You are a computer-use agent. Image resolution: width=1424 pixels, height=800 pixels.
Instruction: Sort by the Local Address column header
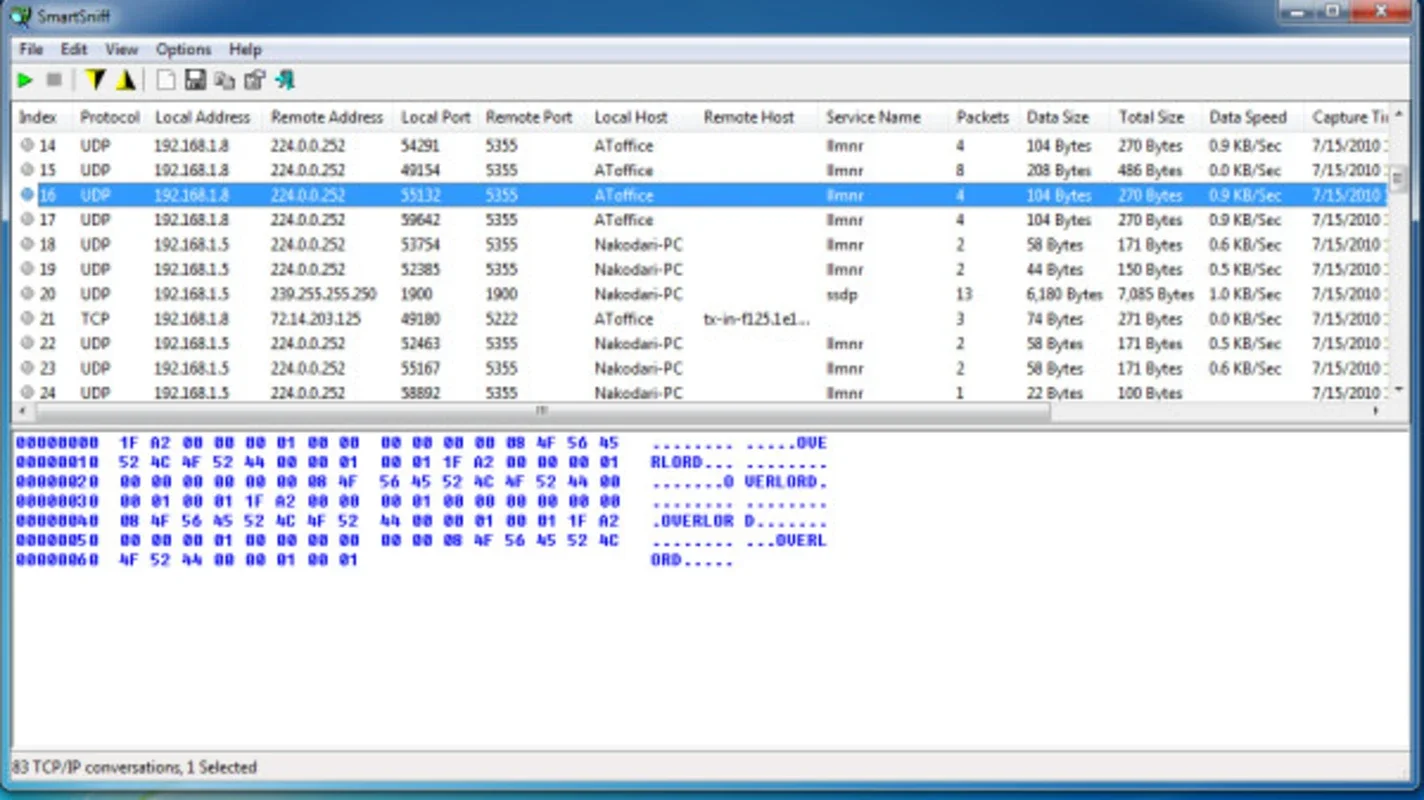click(x=203, y=117)
